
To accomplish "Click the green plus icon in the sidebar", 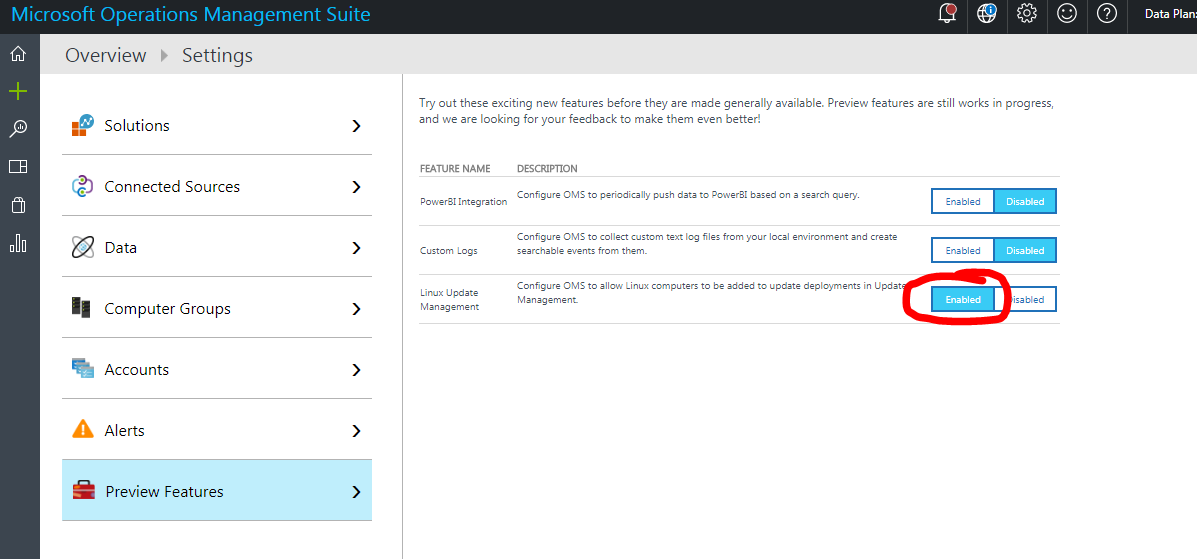I will tap(18, 92).
